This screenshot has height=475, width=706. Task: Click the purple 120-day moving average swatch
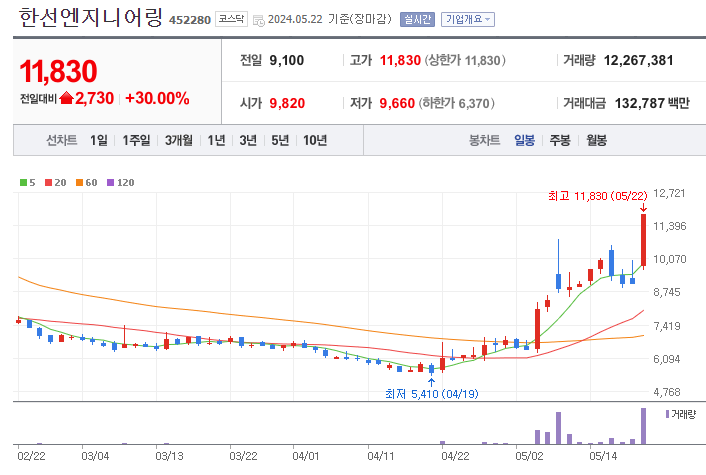(x=110, y=182)
